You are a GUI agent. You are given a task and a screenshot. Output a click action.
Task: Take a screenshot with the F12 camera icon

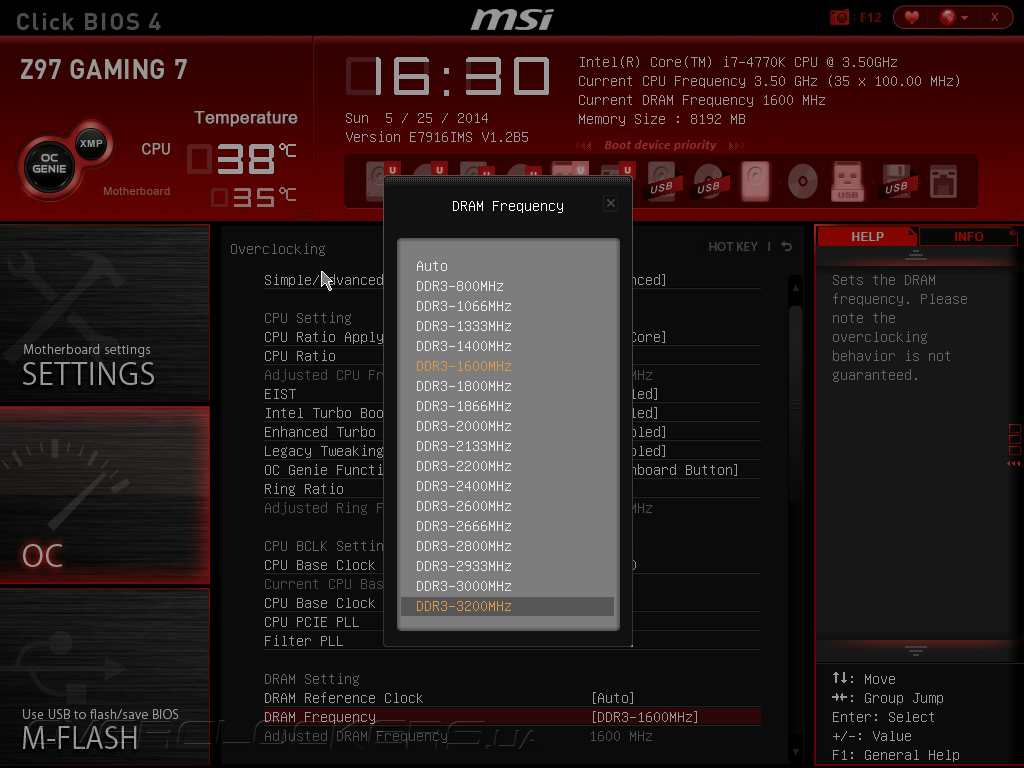point(839,18)
